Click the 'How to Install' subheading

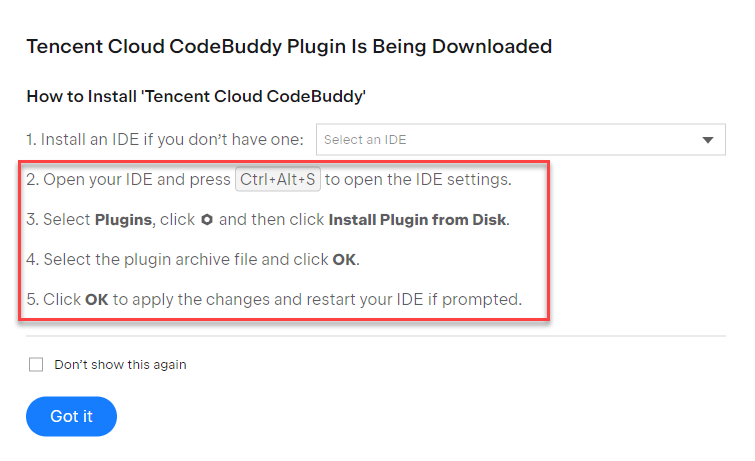[x=196, y=97]
